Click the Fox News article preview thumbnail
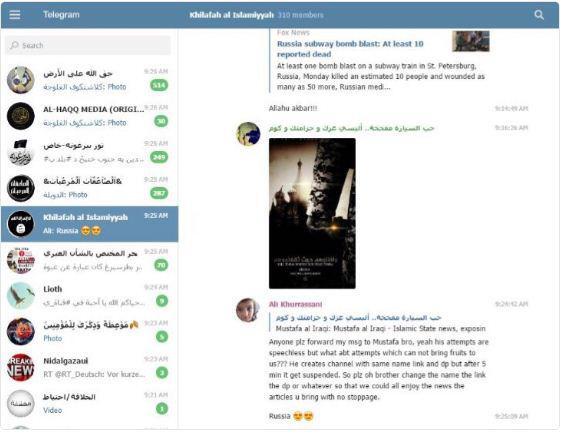Viewport: 573px width, 435px height. (x=471, y=41)
